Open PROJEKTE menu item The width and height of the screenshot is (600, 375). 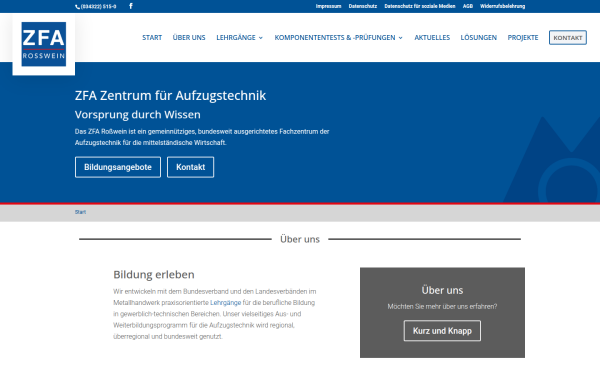[x=523, y=38]
